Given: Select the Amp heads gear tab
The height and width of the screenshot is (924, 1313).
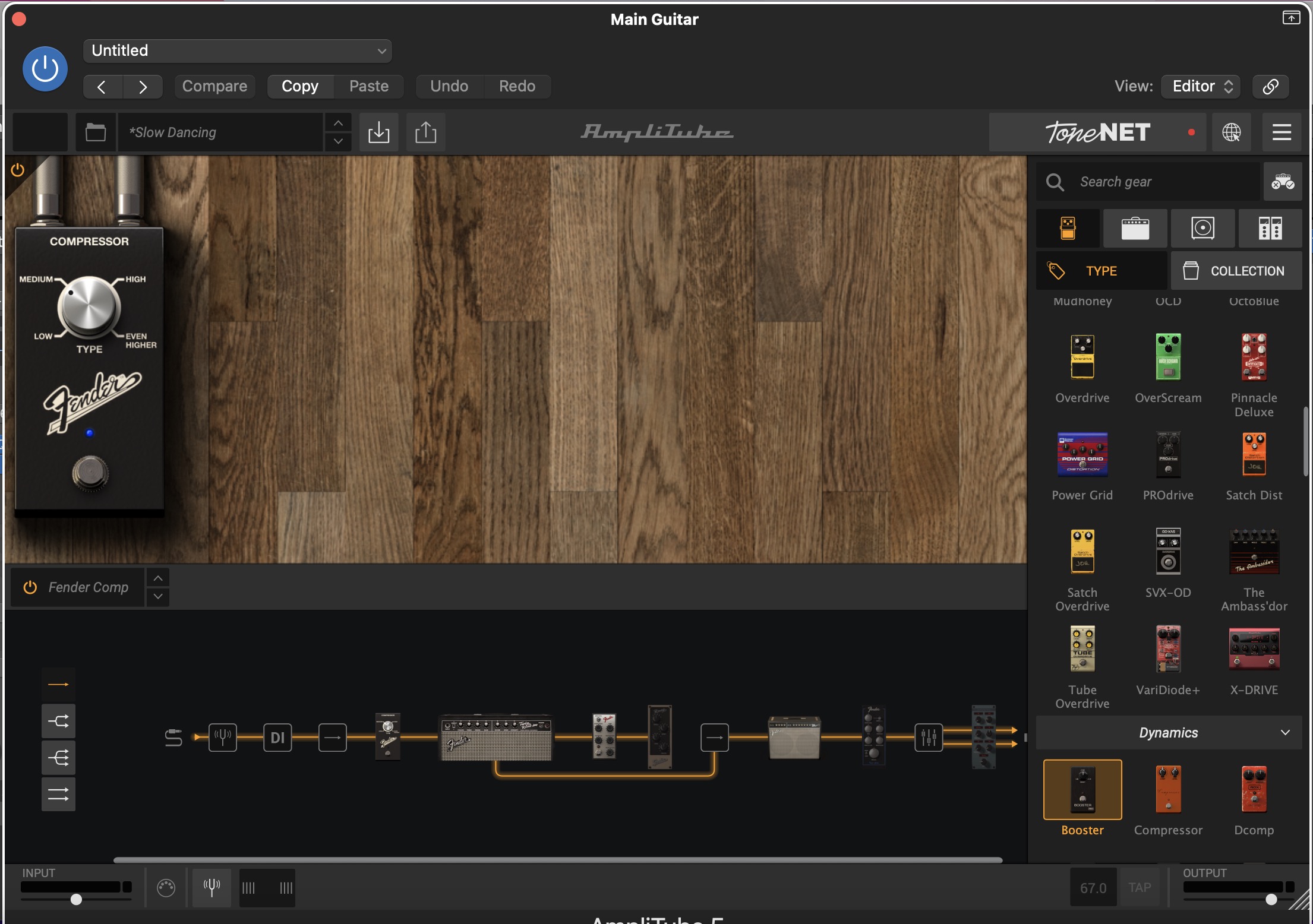Looking at the screenshot, I should (1135, 228).
